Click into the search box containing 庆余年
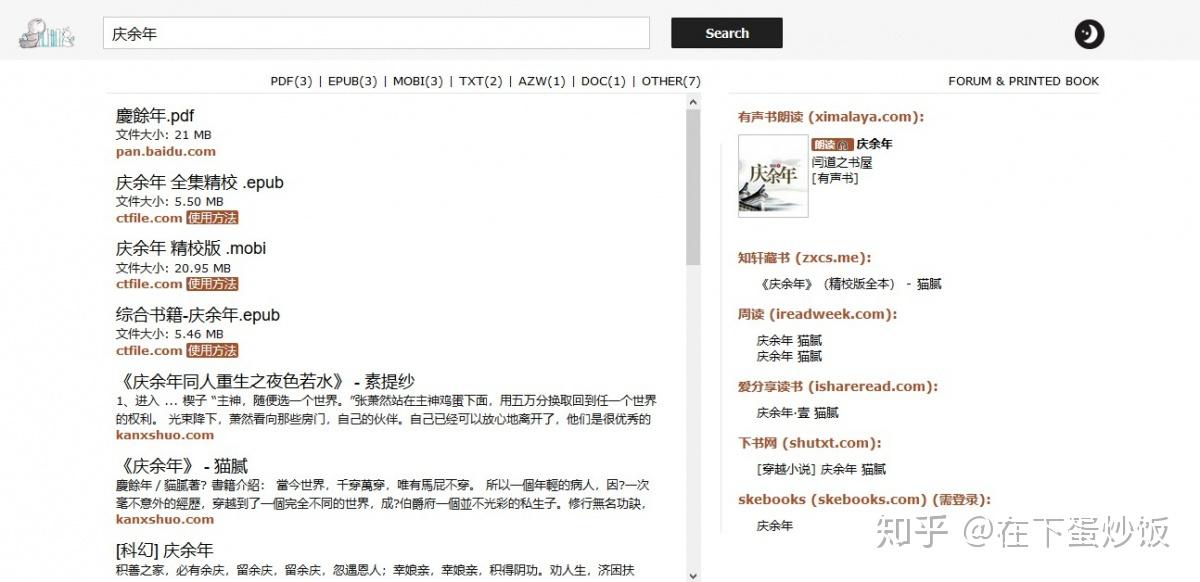This screenshot has height=582, width=1200. click(x=376, y=33)
